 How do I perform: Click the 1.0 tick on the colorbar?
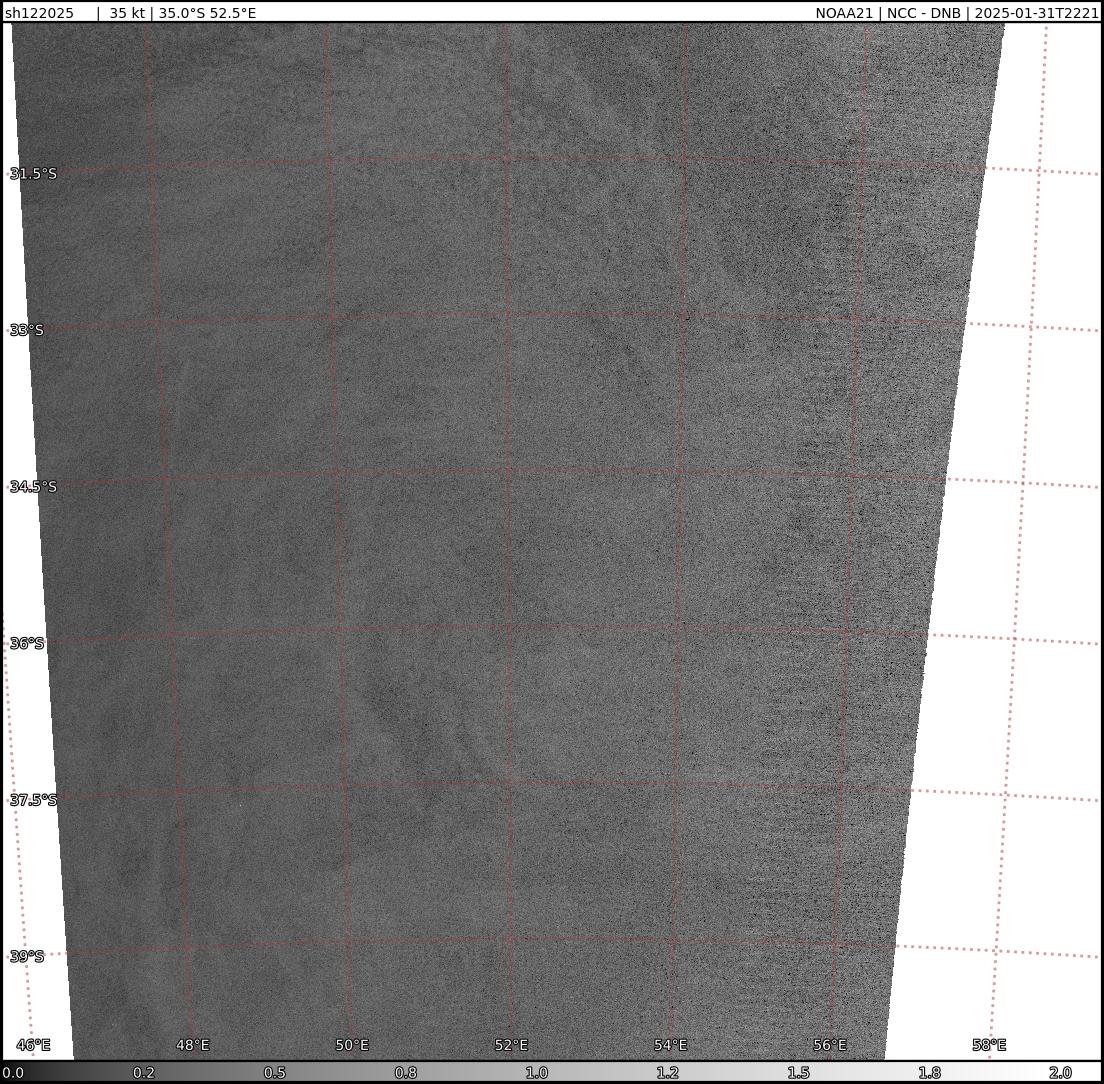point(537,1073)
